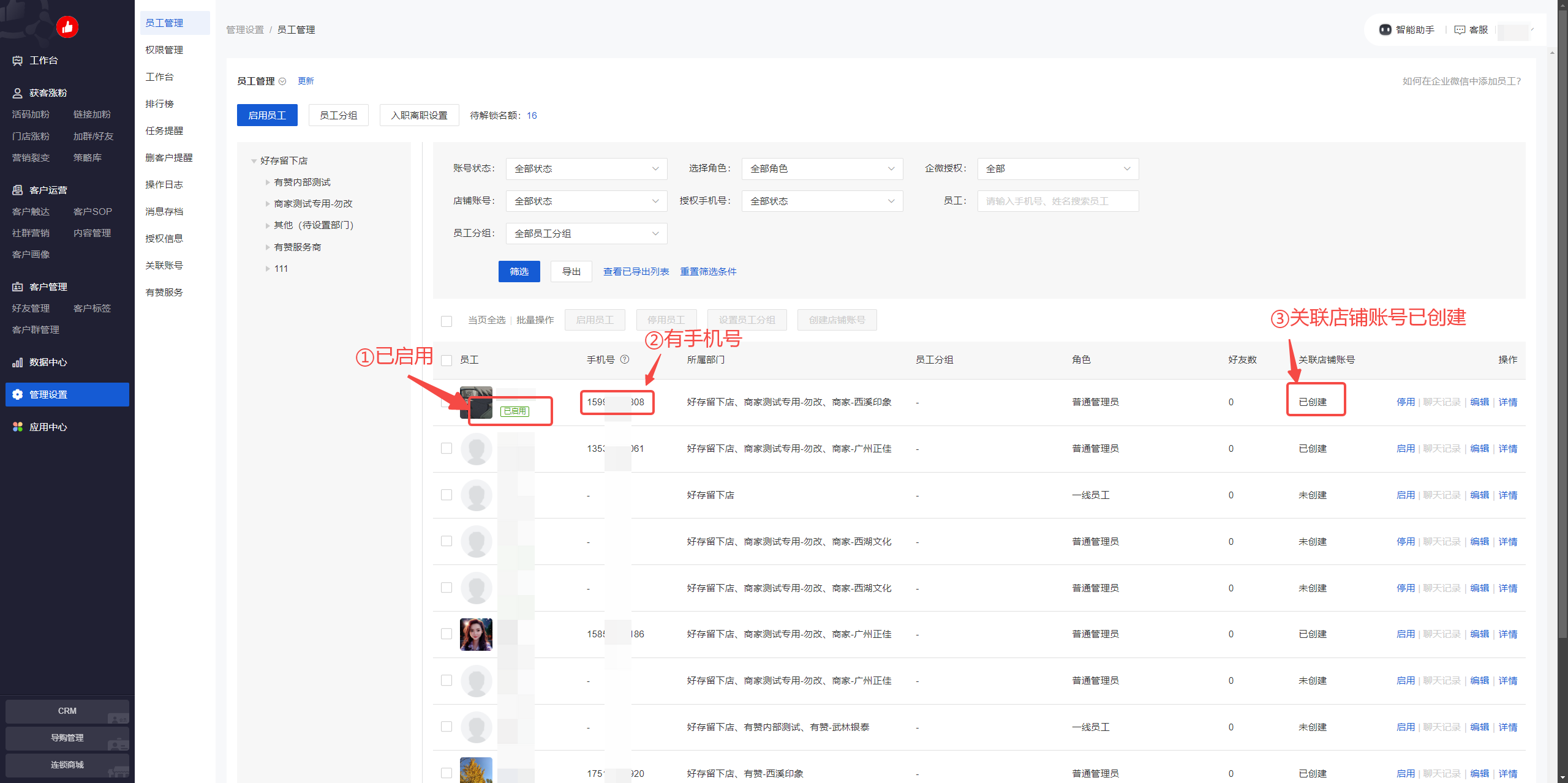Viewport: 1568px width, 783px height.
Task: Click the blue 筛选 button
Action: [x=519, y=271]
